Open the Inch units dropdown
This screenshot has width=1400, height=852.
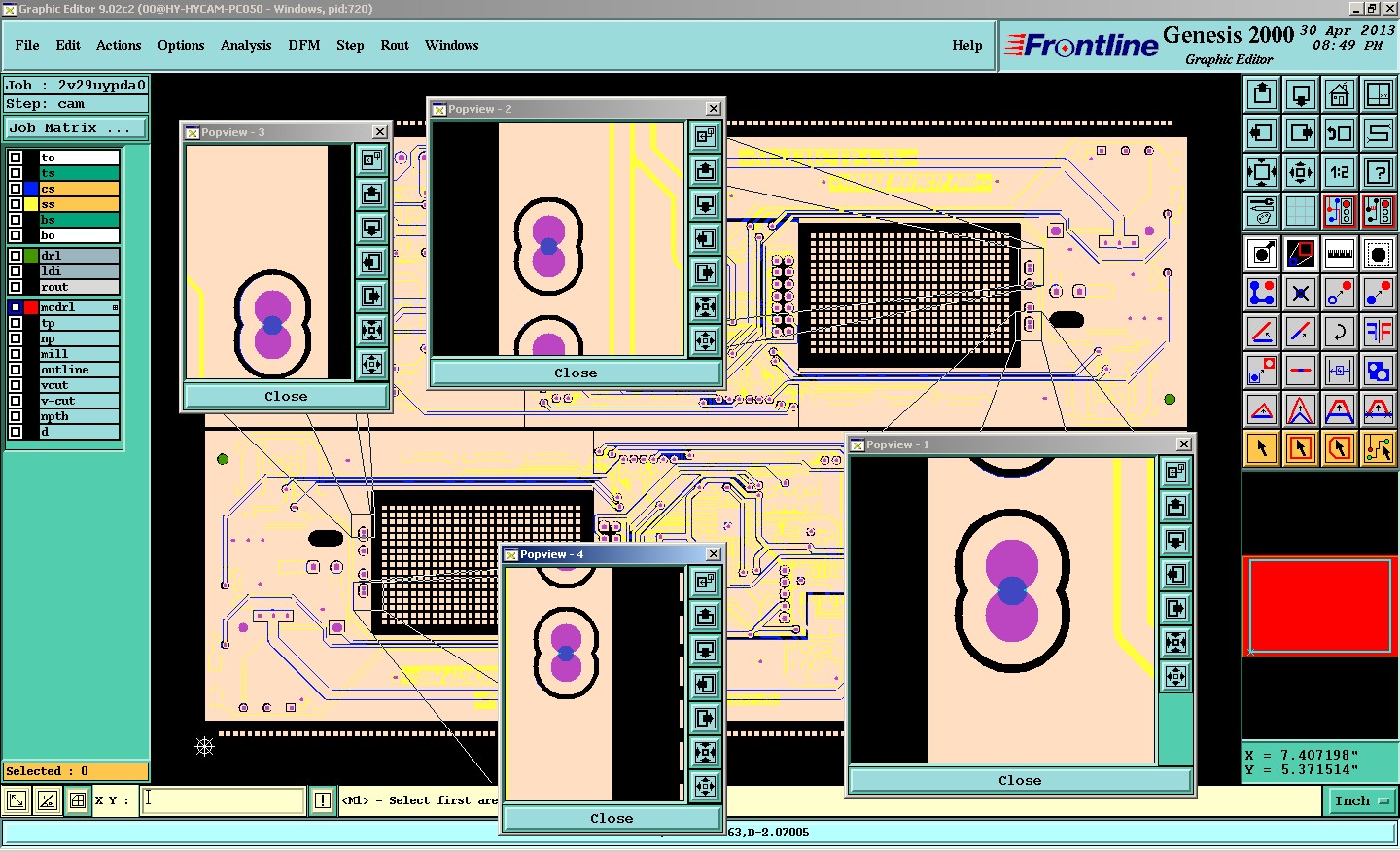click(x=1362, y=801)
